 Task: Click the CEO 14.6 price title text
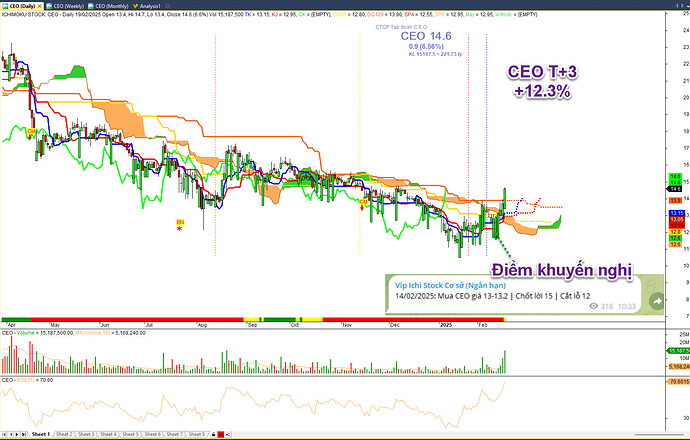tap(426, 36)
